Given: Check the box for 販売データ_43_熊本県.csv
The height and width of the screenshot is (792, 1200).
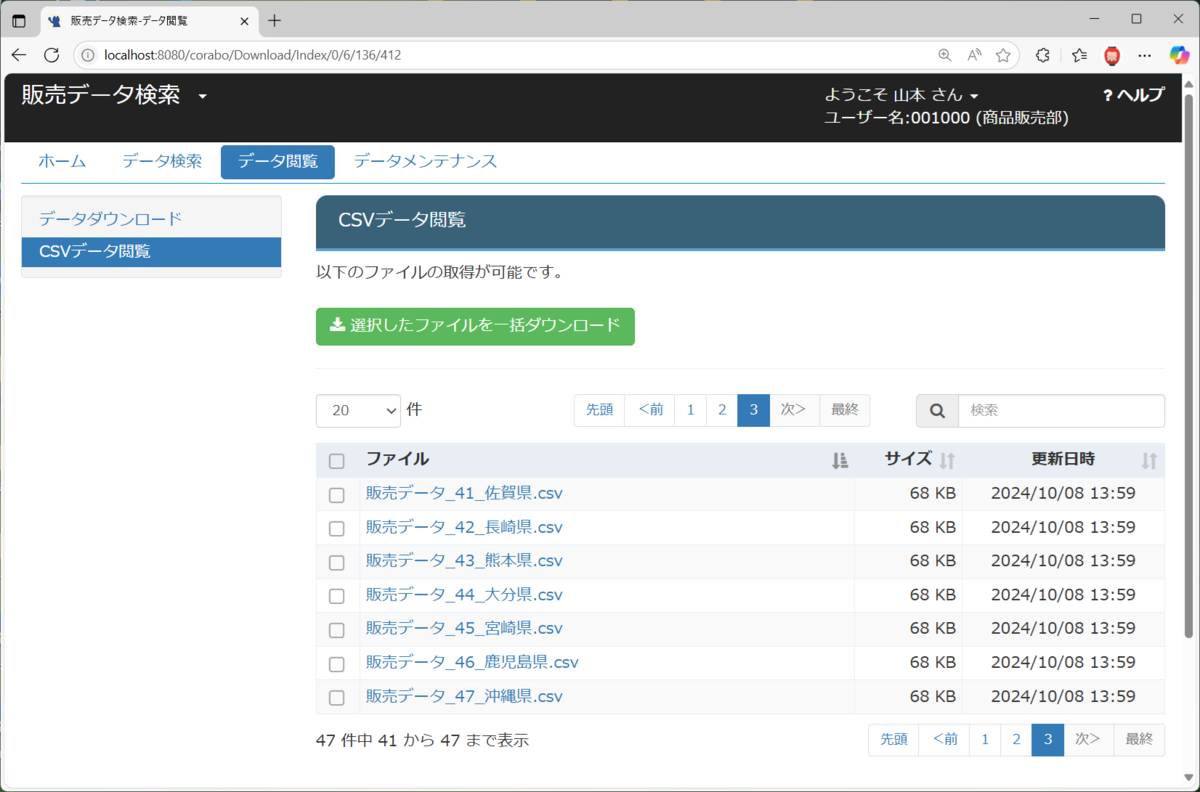Looking at the screenshot, I should [337, 563].
